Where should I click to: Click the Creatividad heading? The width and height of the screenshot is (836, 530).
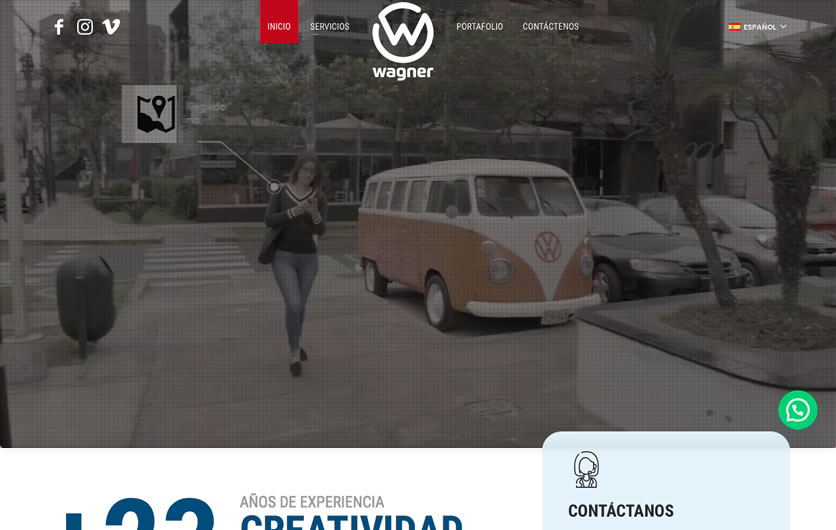pyautogui.click(x=351, y=522)
